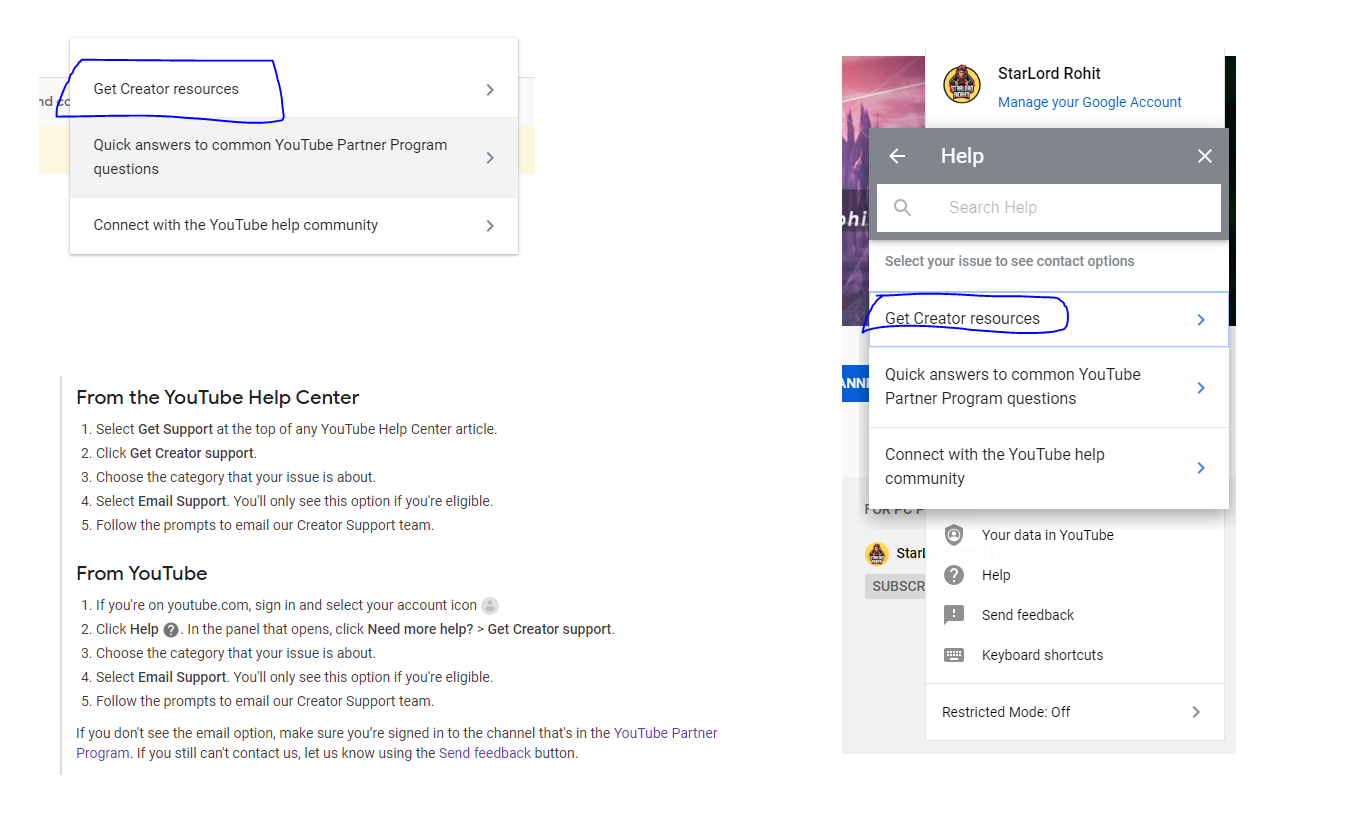
Task: Type-focus the Search Help field
Action: (x=1049, y=208)
